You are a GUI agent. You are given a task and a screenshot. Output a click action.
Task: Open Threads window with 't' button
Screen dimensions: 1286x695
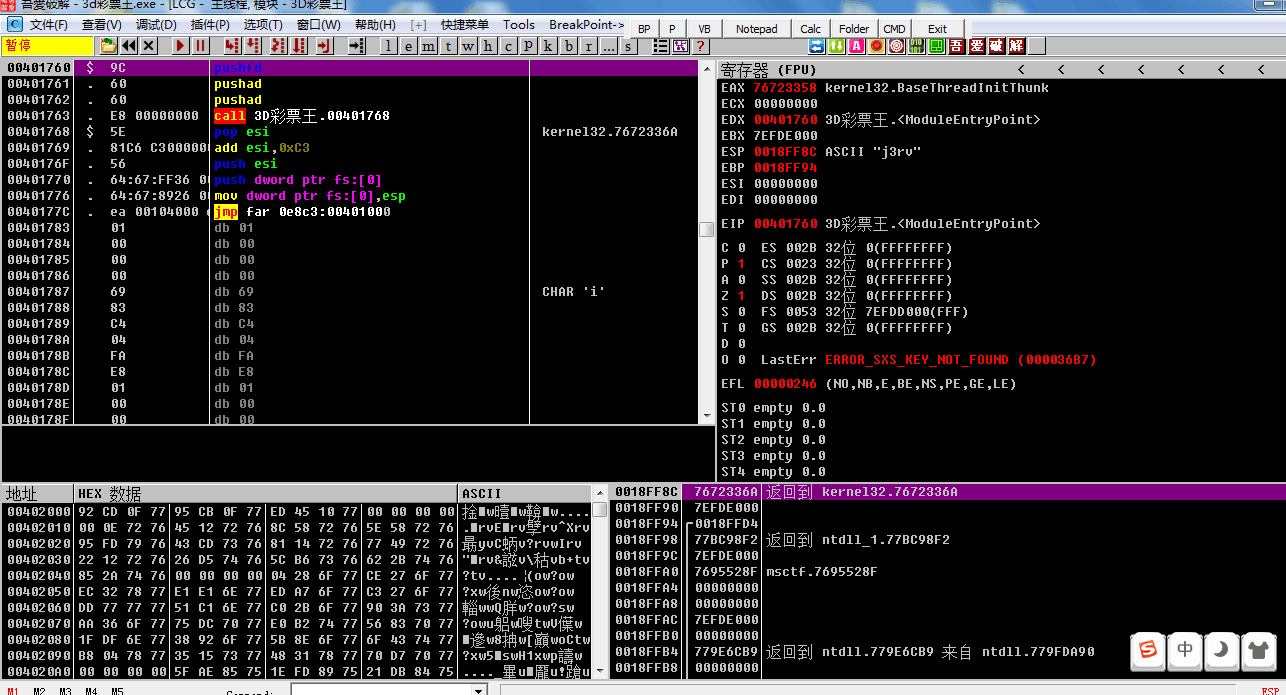(448, 46)
